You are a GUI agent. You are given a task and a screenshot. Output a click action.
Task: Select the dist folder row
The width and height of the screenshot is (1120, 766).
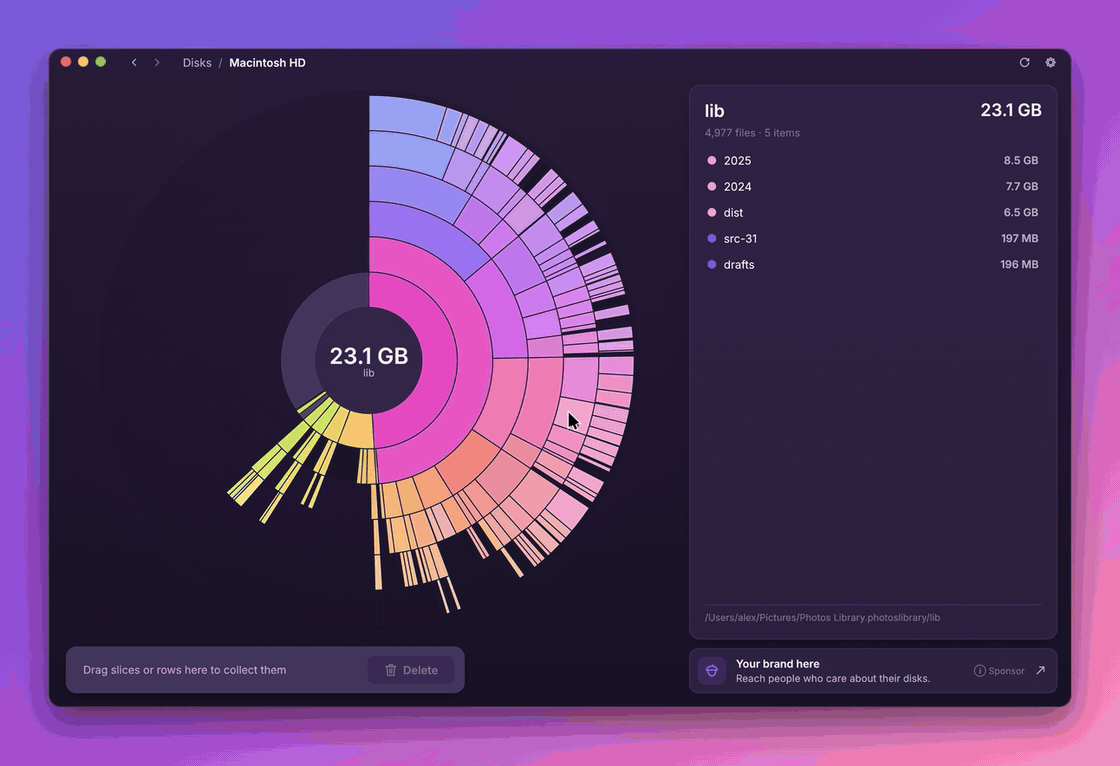[x=873, y=212]
